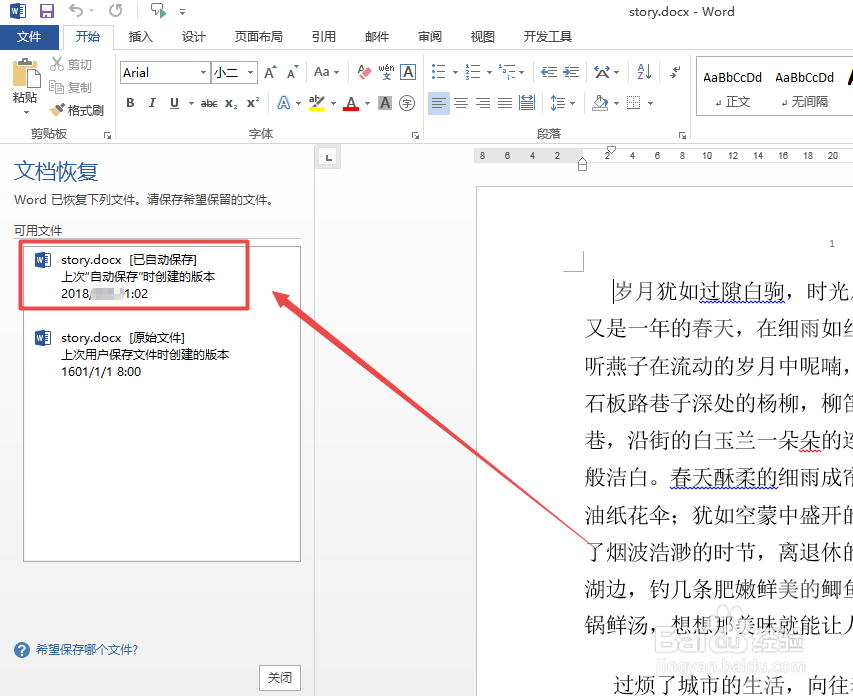Click the tab stop selector box
Screen dimensions: 853x696
pos(328,158)
